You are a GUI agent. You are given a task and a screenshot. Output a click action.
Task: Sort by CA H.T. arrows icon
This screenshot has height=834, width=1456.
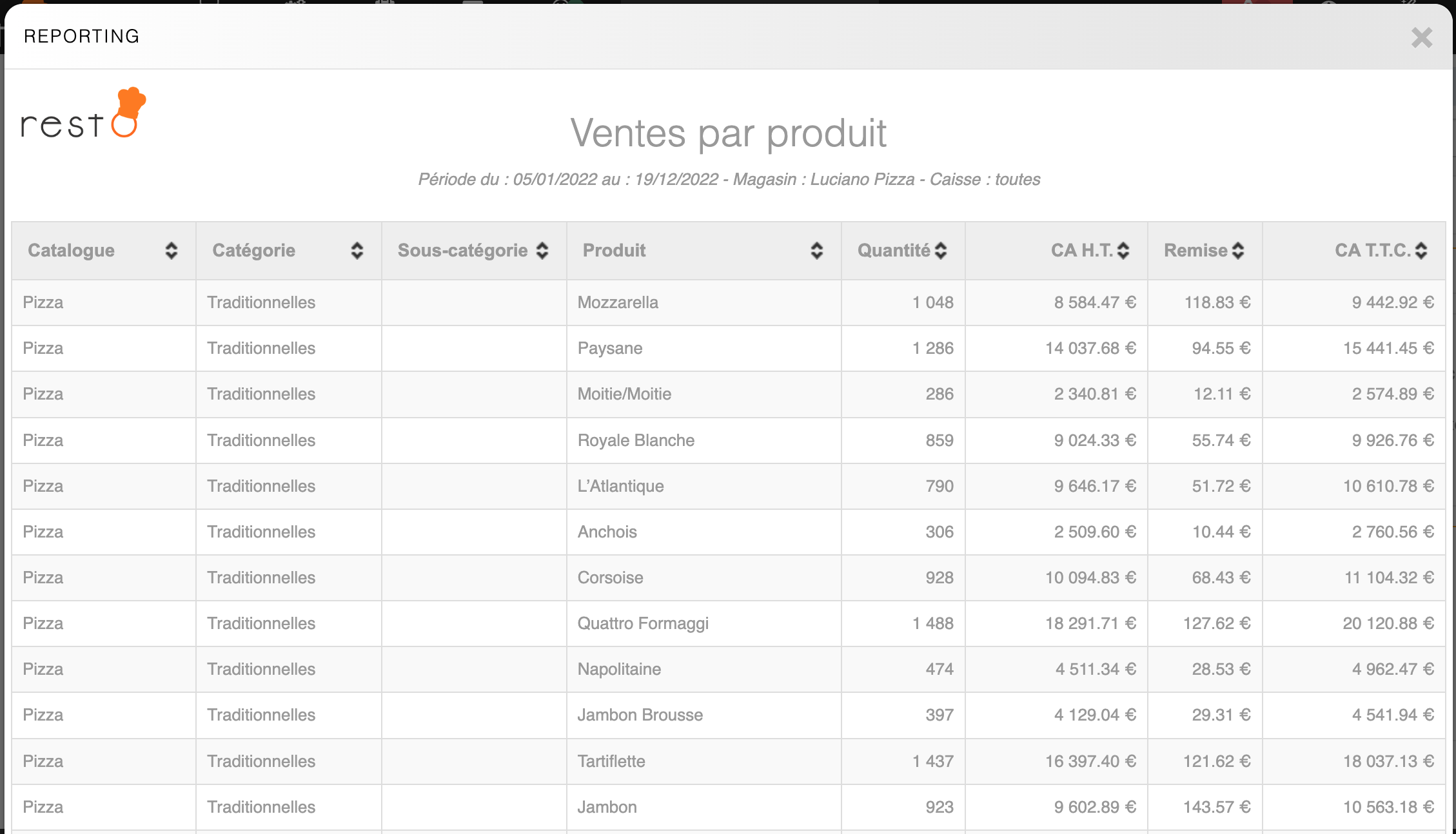click(x=1123, y=251)
